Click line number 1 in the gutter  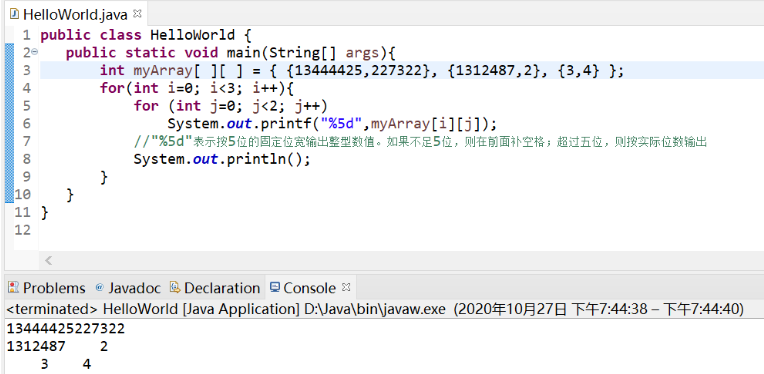pyautogui.click(x=26, y=35)
